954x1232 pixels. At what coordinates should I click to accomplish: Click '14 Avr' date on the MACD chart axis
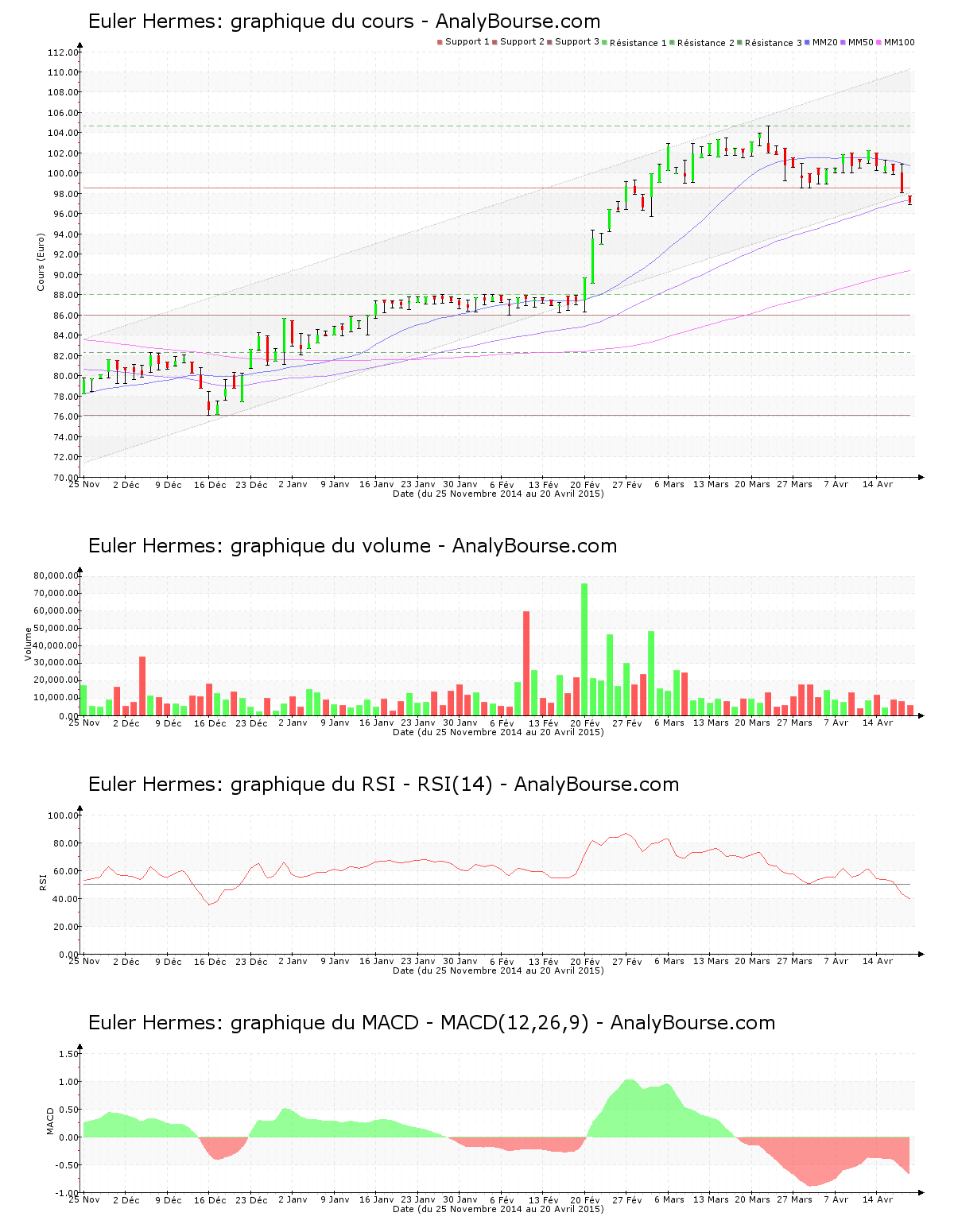[x=878, y=1199]
